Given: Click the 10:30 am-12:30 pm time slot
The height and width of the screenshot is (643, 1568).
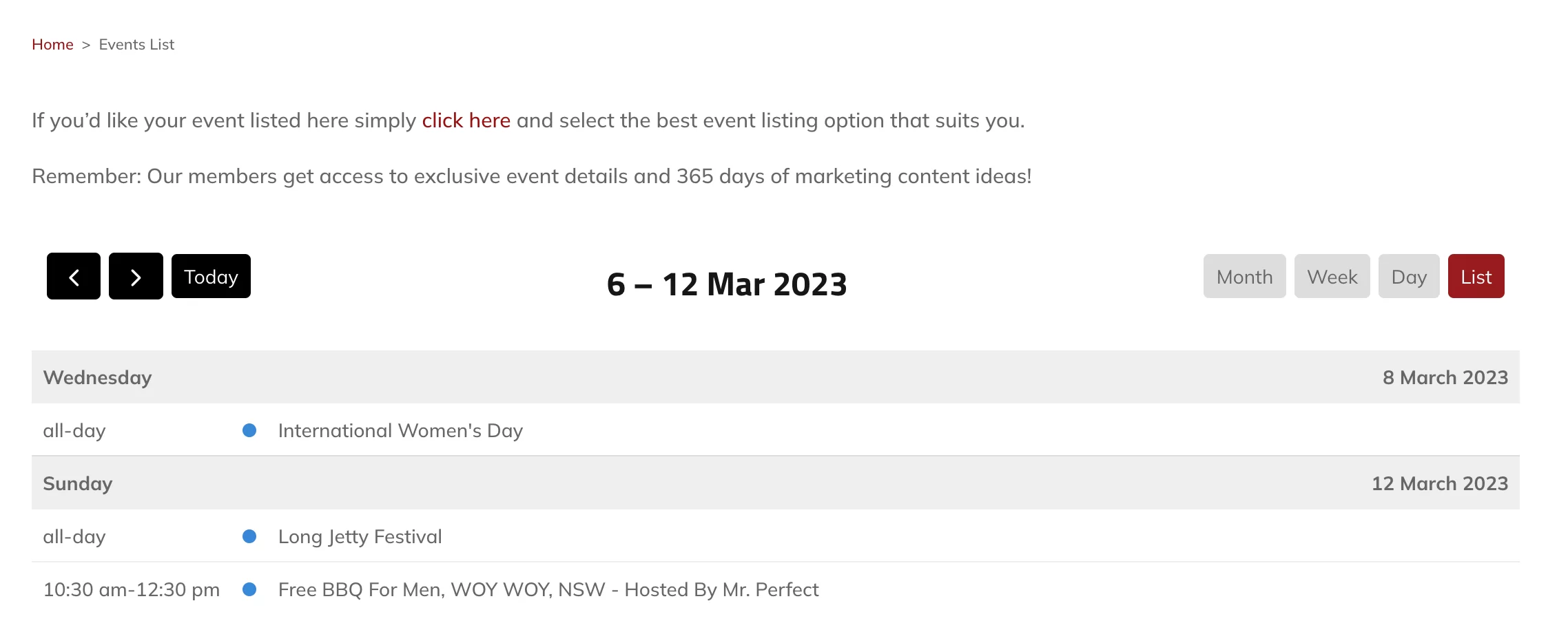Looking at the screenshot, I should click(132, 590).
